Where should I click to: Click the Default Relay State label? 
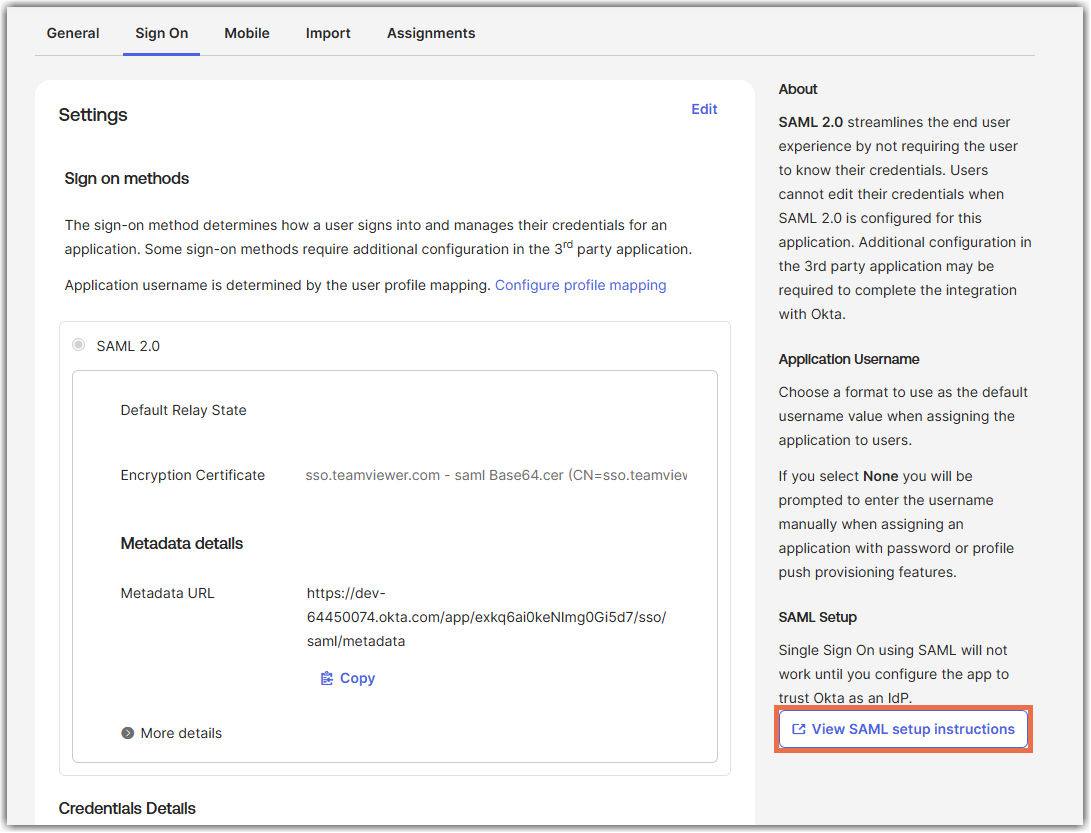click(183, 411)
